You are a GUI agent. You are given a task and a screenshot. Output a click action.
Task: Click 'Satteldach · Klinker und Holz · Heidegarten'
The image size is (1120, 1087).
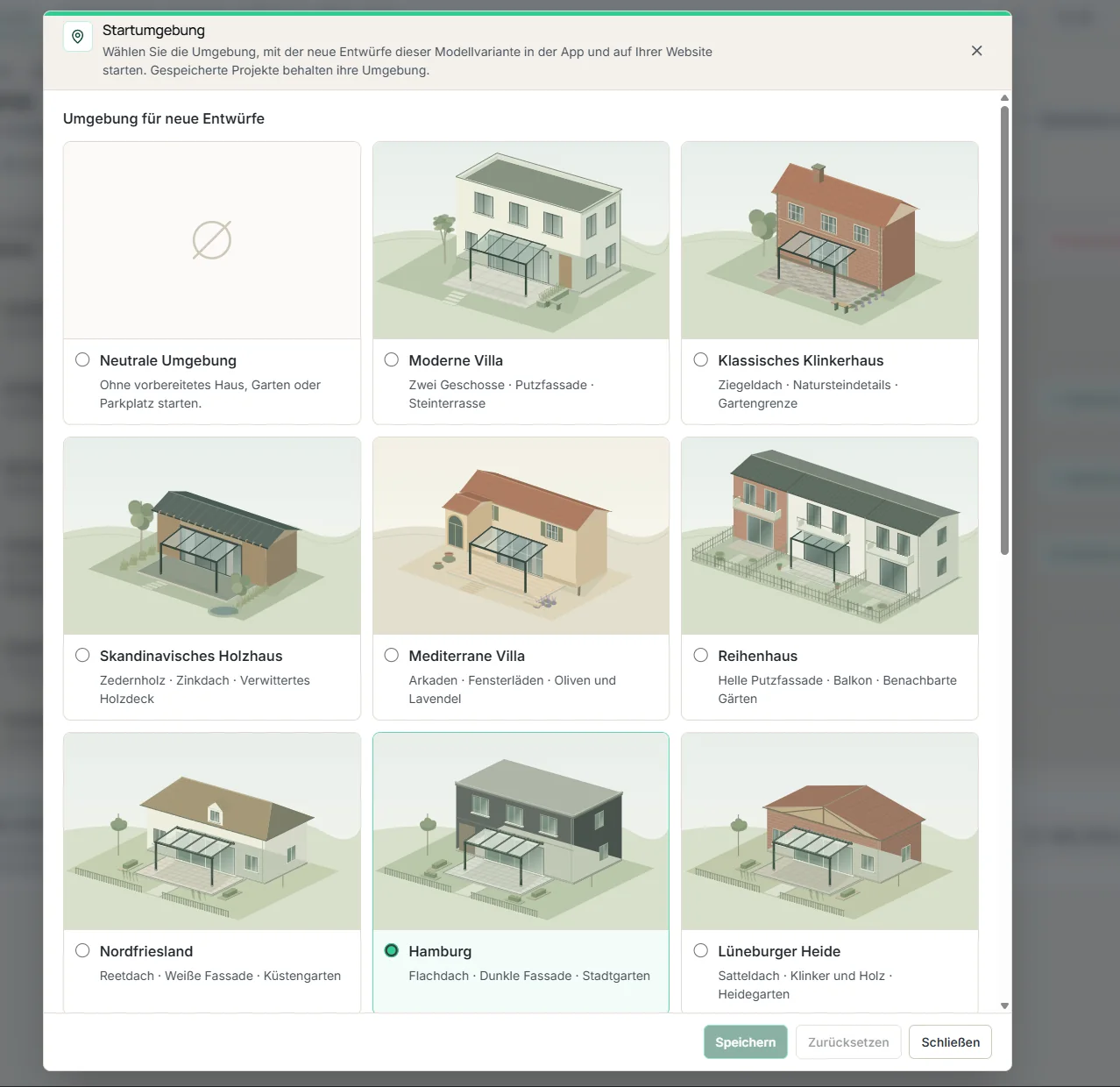click(x=805, y=984)
